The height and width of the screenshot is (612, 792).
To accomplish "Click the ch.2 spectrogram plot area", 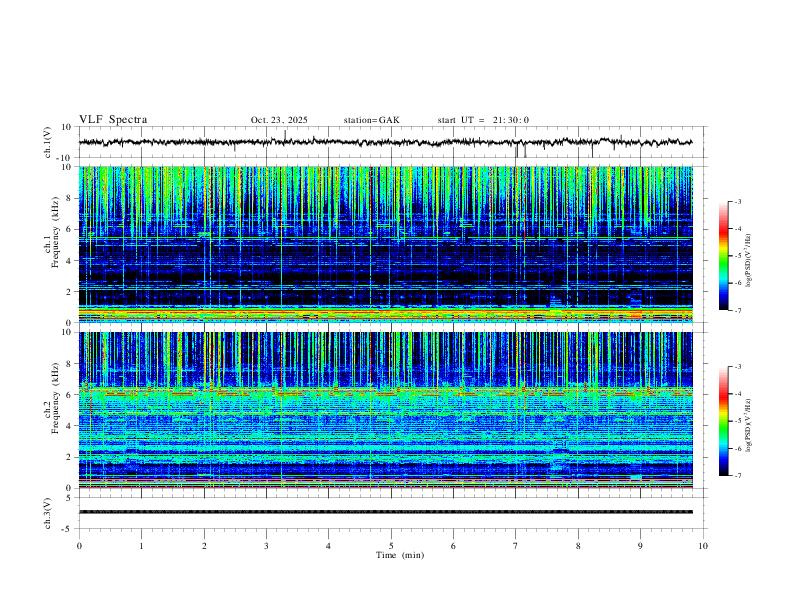I will tap(385, 410).
